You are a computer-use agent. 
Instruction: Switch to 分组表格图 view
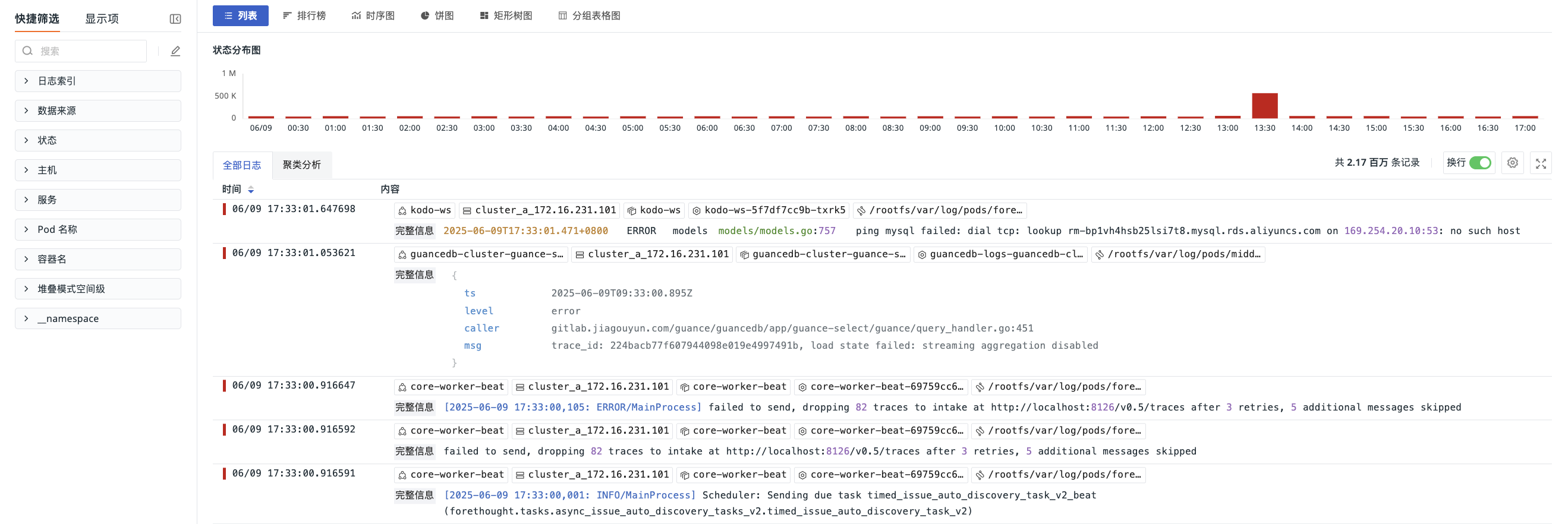(x=589, y=16)
